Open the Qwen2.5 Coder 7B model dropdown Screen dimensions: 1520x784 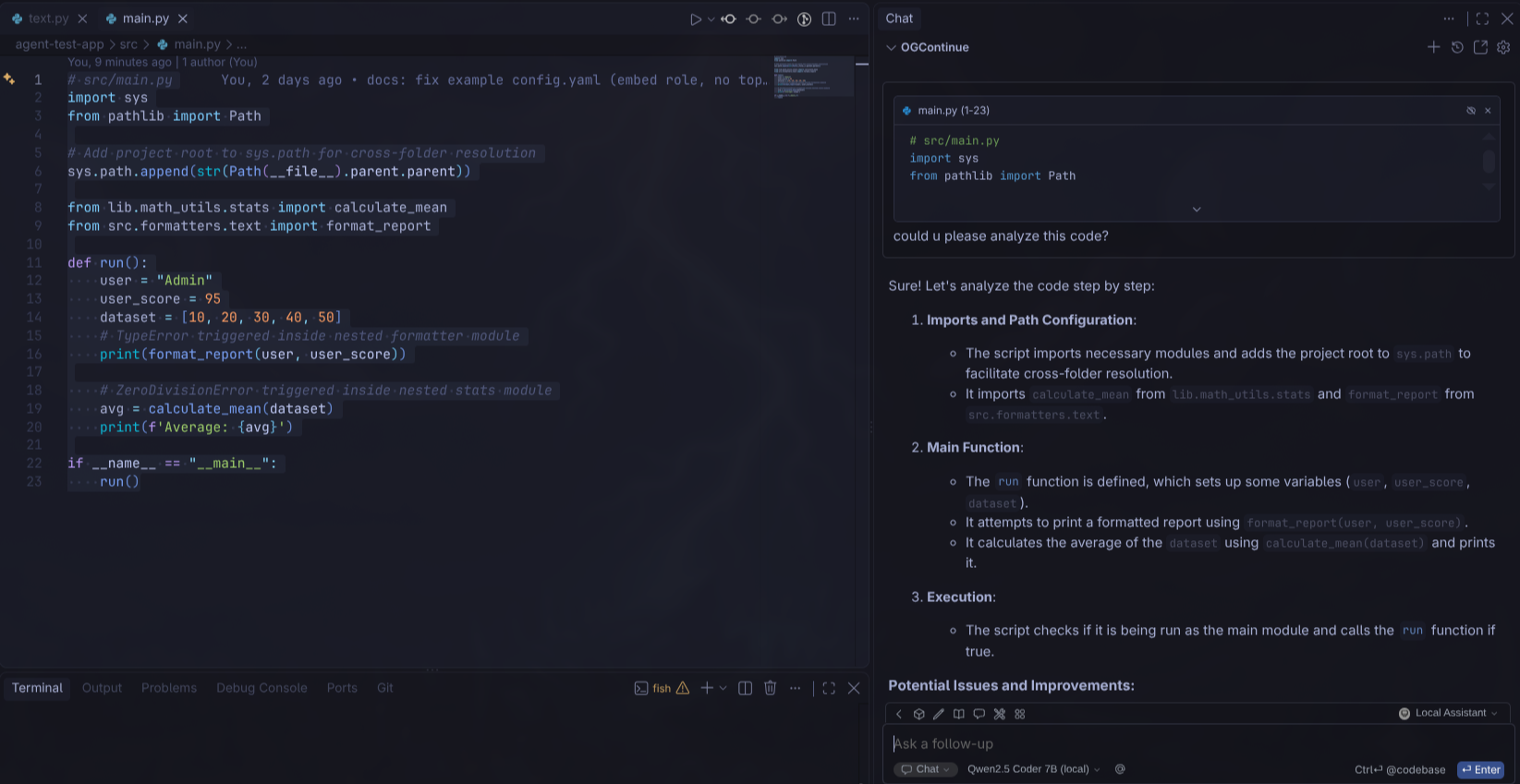coord(1034,769)
